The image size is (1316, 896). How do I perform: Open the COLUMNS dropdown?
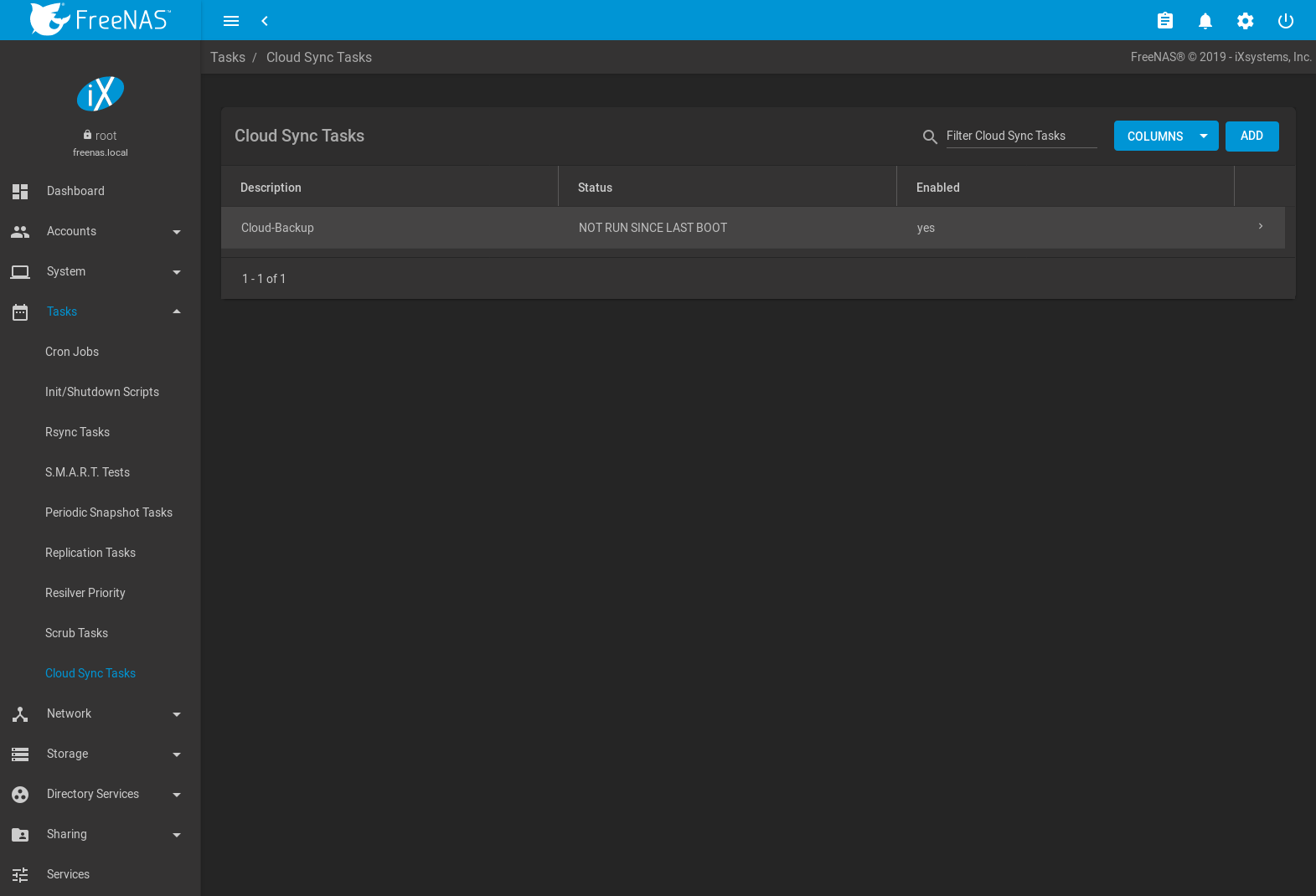[x=1166, y=136]
